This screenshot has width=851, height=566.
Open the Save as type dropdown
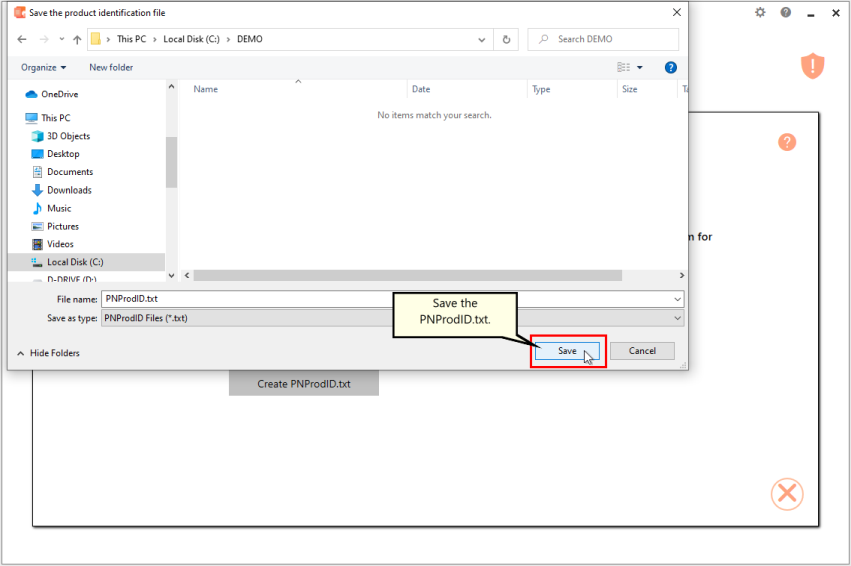tap(392, 318)
